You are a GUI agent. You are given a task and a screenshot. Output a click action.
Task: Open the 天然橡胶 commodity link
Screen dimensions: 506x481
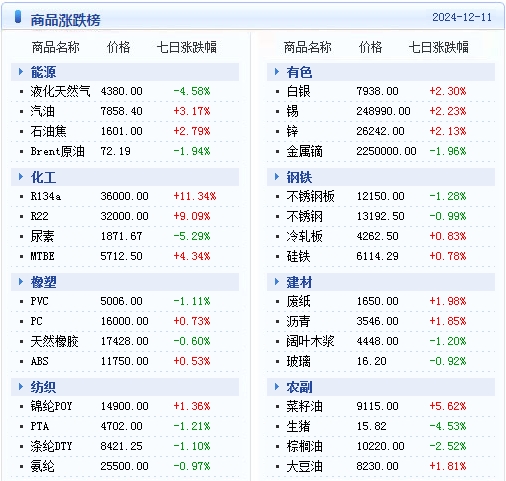pyautogui.click(x=54, y=341)
